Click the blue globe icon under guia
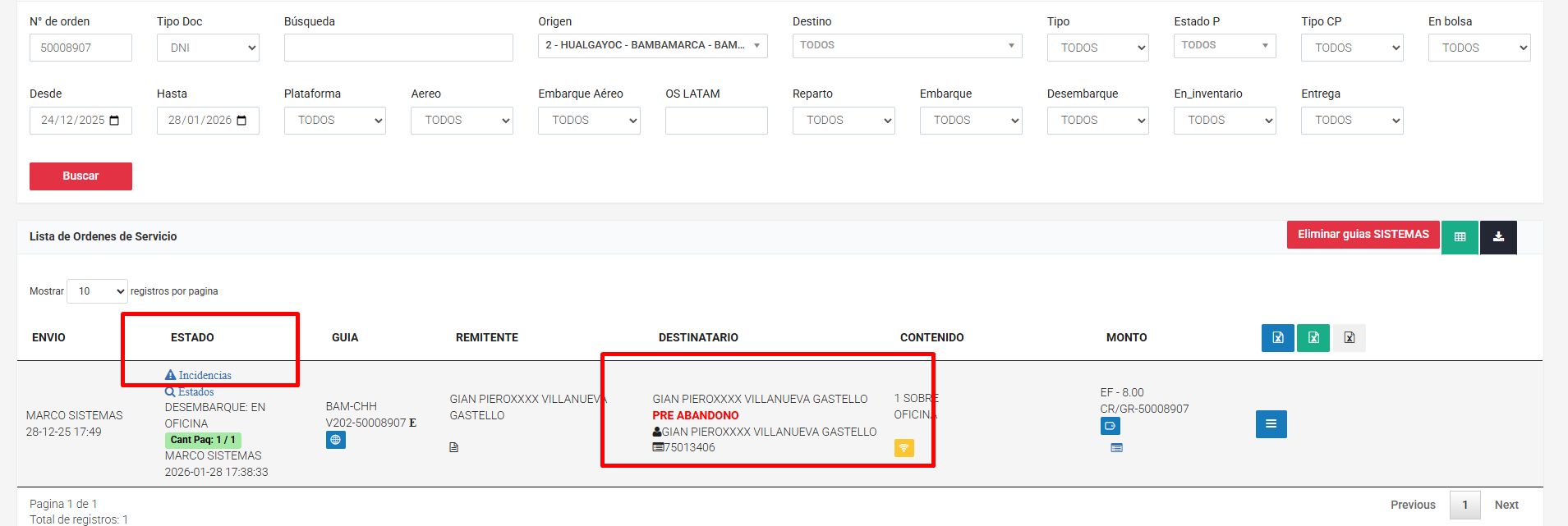 [x=335, y=440]
